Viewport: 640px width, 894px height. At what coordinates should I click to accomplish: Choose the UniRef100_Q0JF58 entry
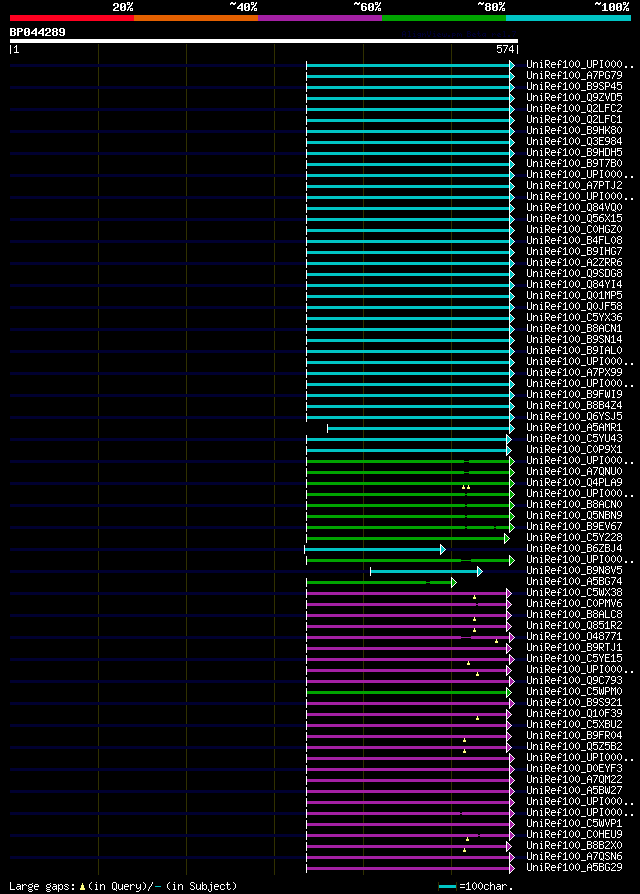[574, 307]
